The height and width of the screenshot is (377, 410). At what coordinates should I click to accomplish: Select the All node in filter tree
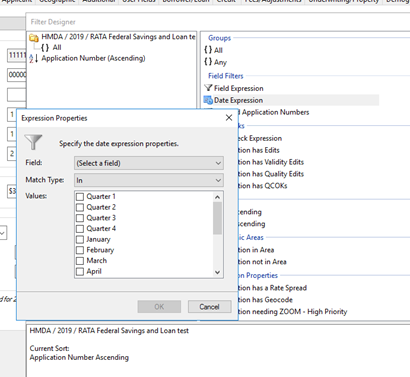[57, 48]
